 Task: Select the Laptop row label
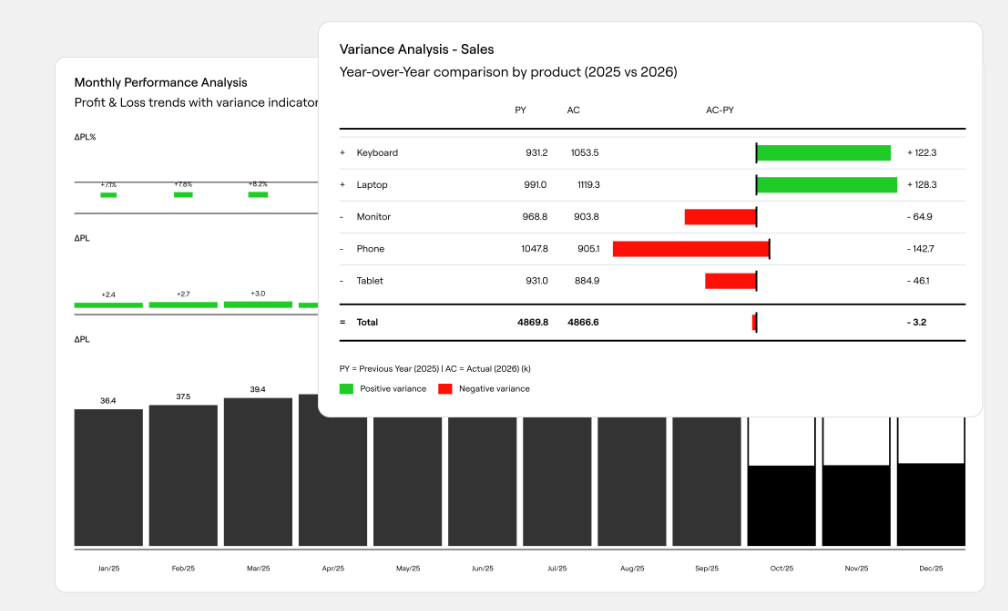(x=372, y=185)
